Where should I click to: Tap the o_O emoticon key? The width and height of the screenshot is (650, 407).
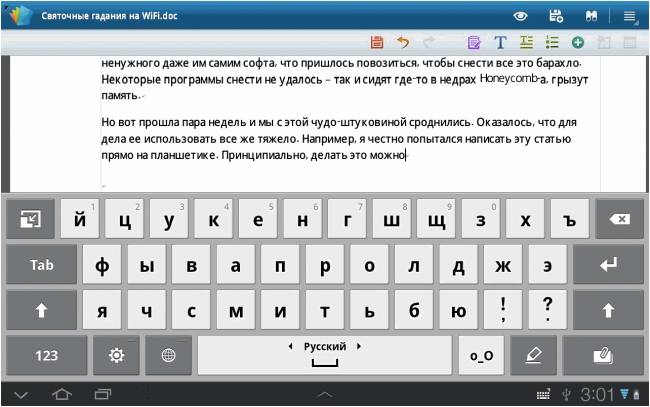(481, 355)
